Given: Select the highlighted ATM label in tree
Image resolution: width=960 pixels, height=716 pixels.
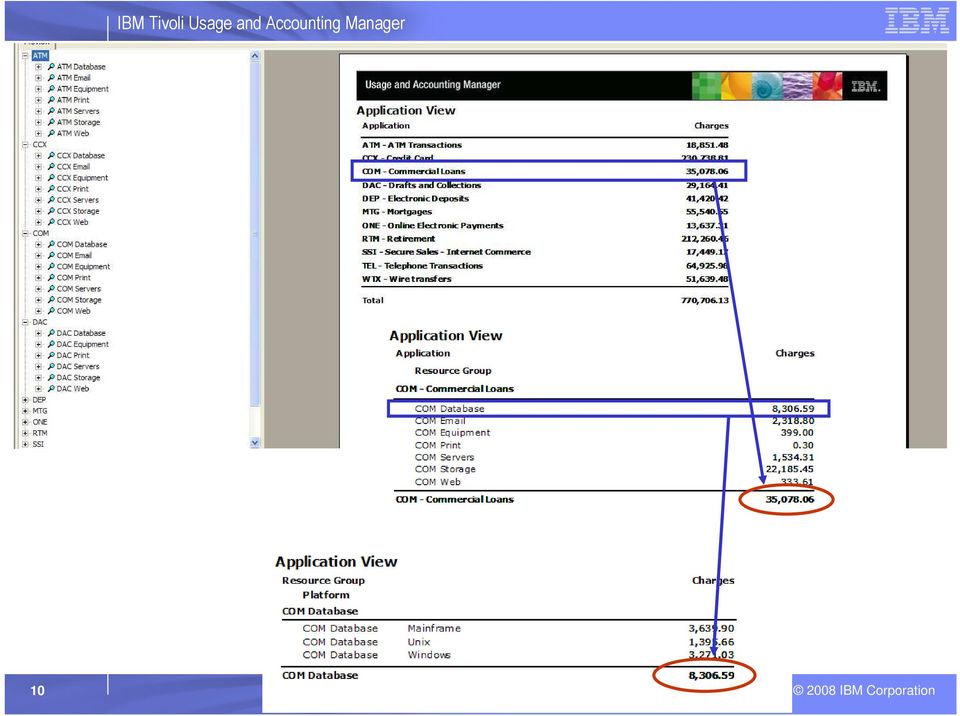Looking at the screenshot, I should coord(40,56).
